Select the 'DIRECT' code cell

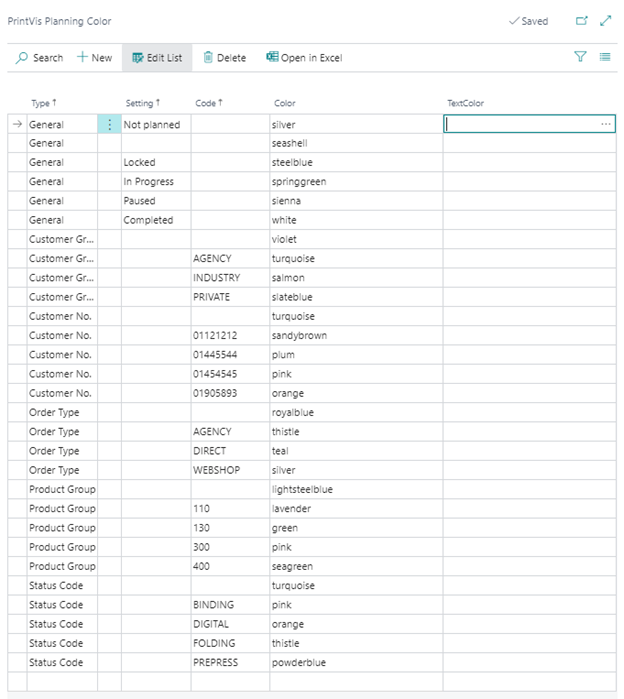pos(230,451)
